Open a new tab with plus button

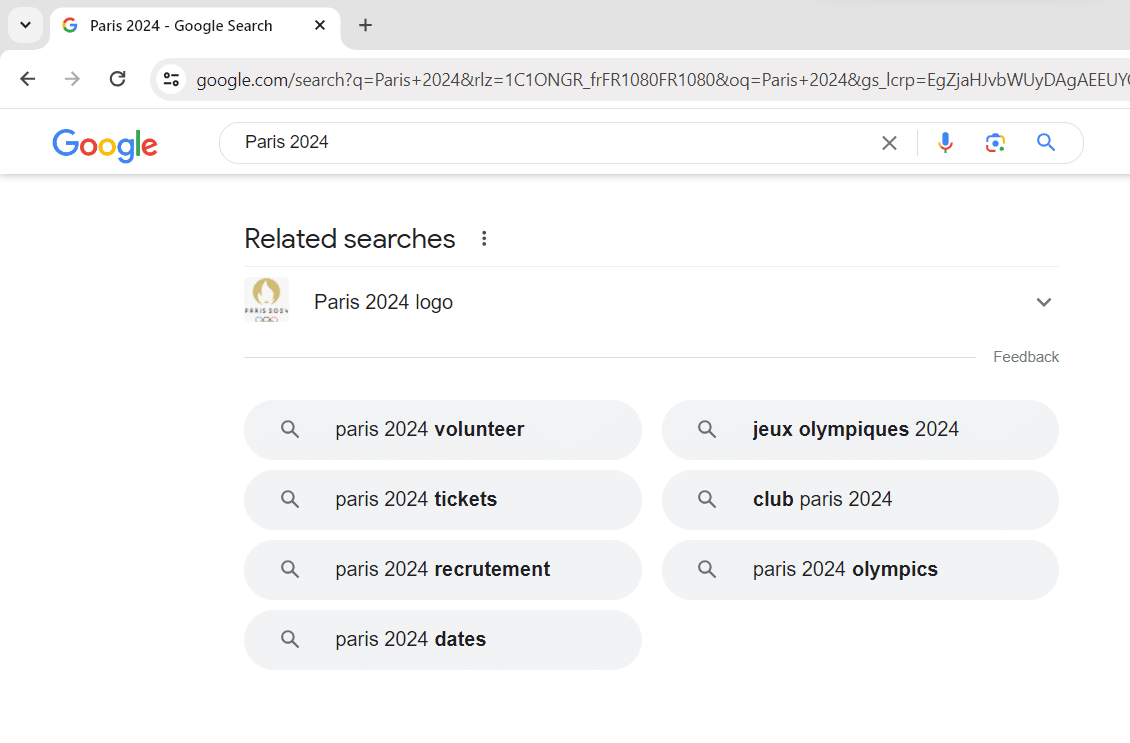click(365, 25)
